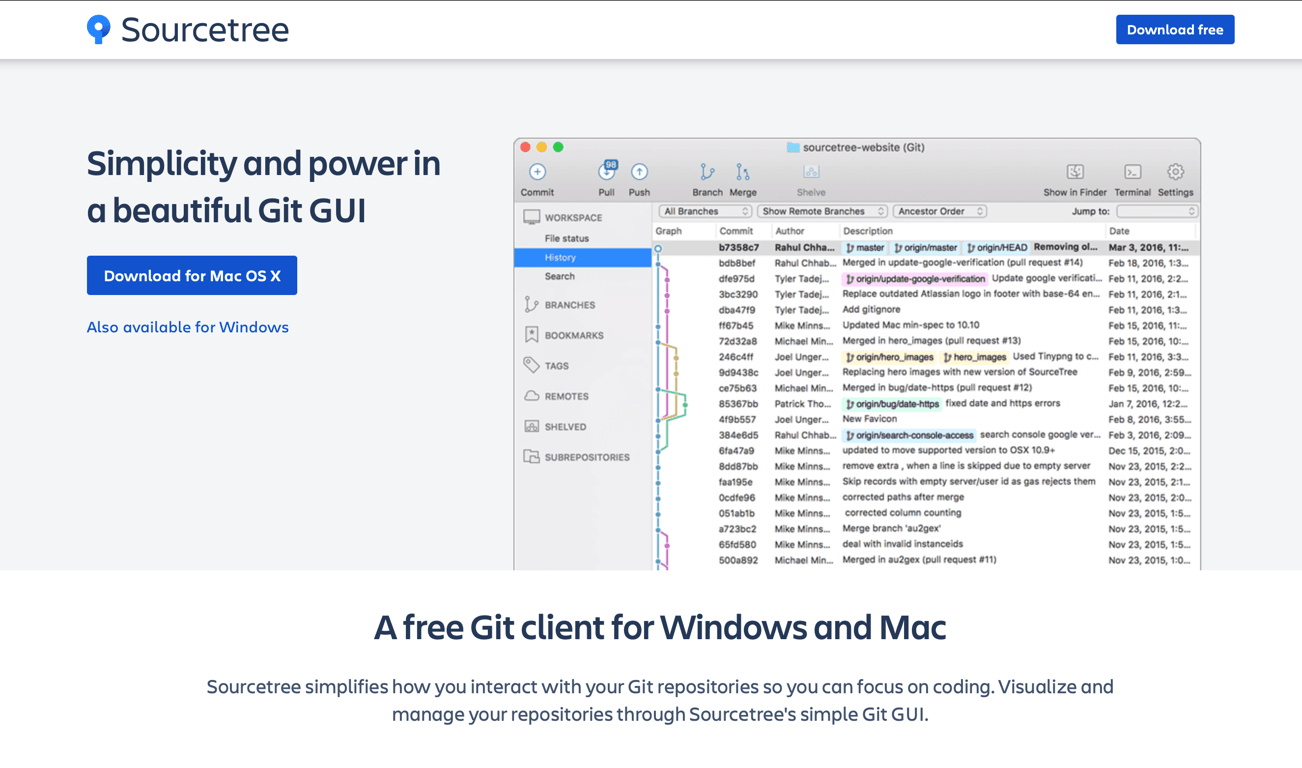Click the Pull toolbar icon
The height and width of the screenshot is (768, 1302).
607,171
